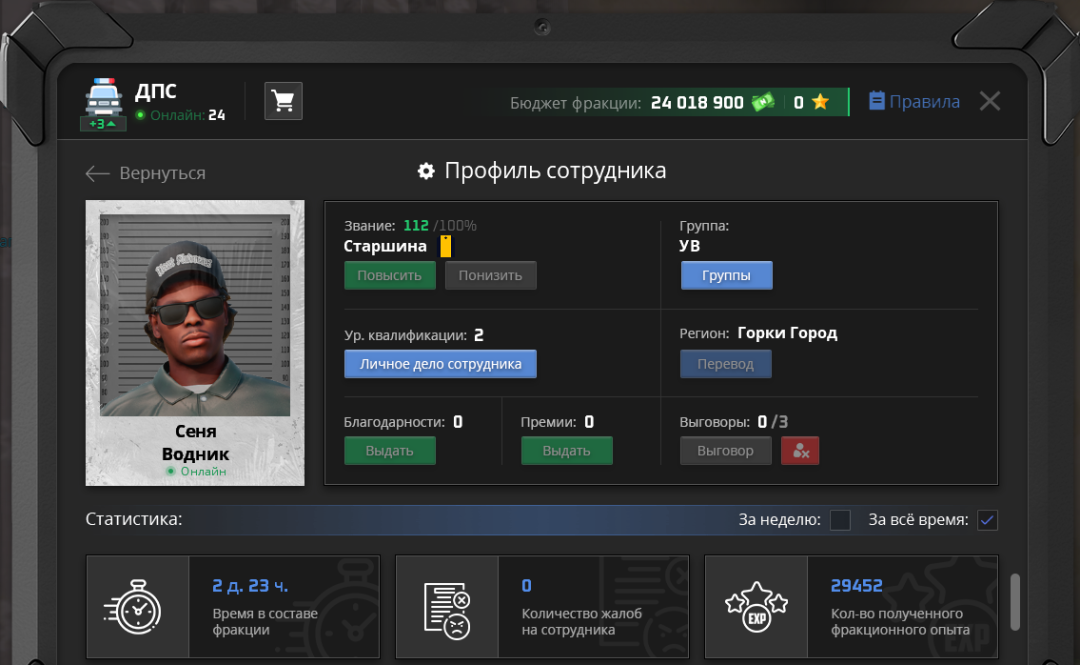Open Личное дело сотрудника
The height and width of the screenshot is (665, 1080).
click(x=440, y=364)
